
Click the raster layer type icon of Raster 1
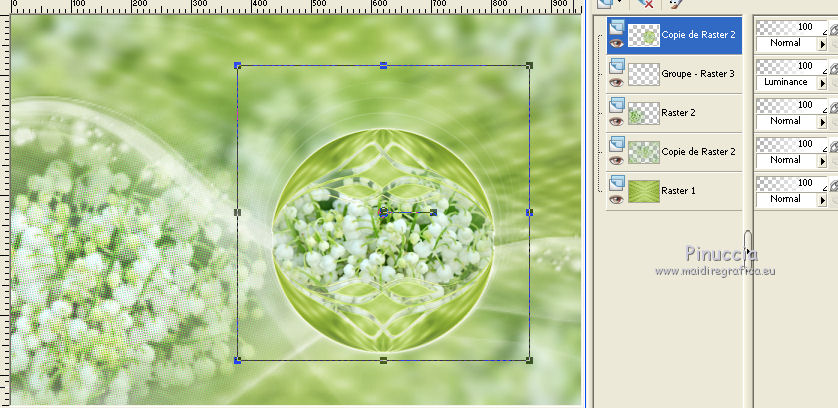(617, 182)
